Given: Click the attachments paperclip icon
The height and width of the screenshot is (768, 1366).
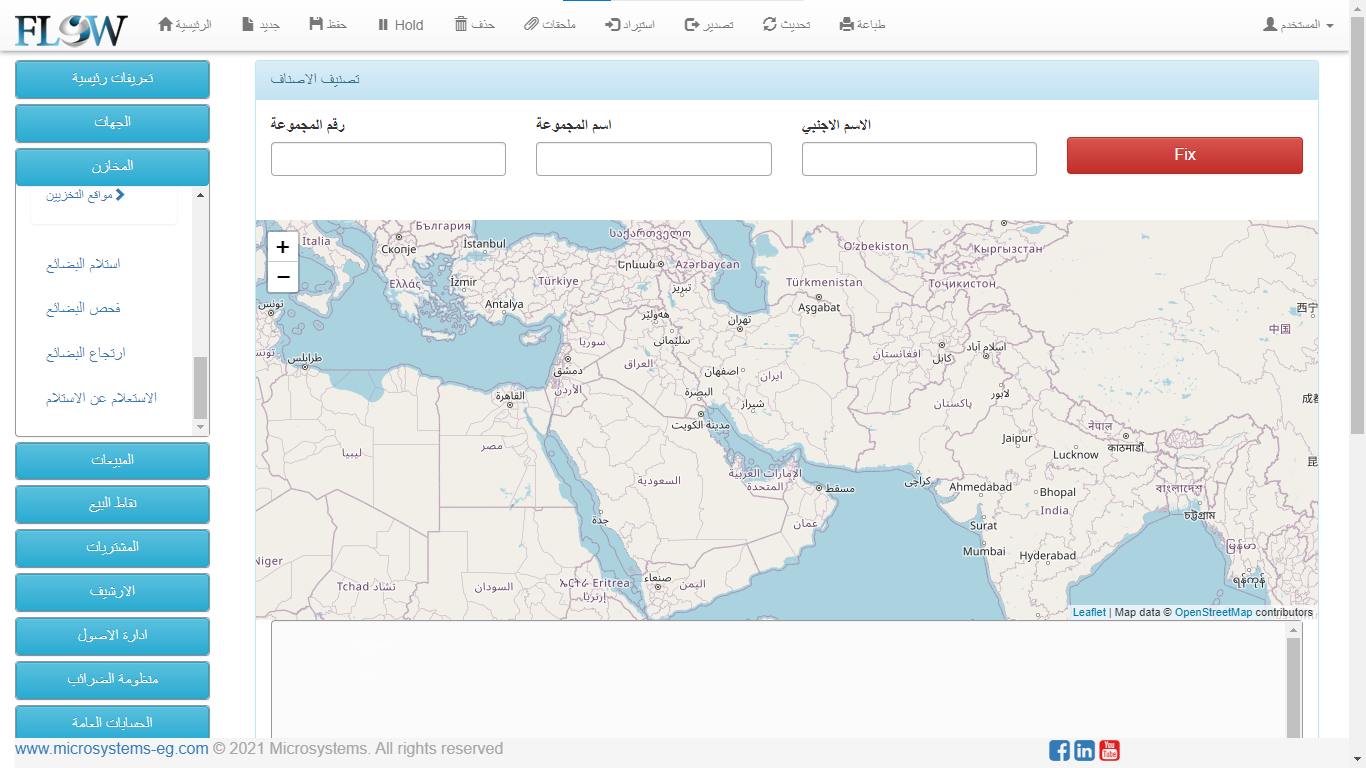Looking at the screenshot, I should (x=531, y=24).
